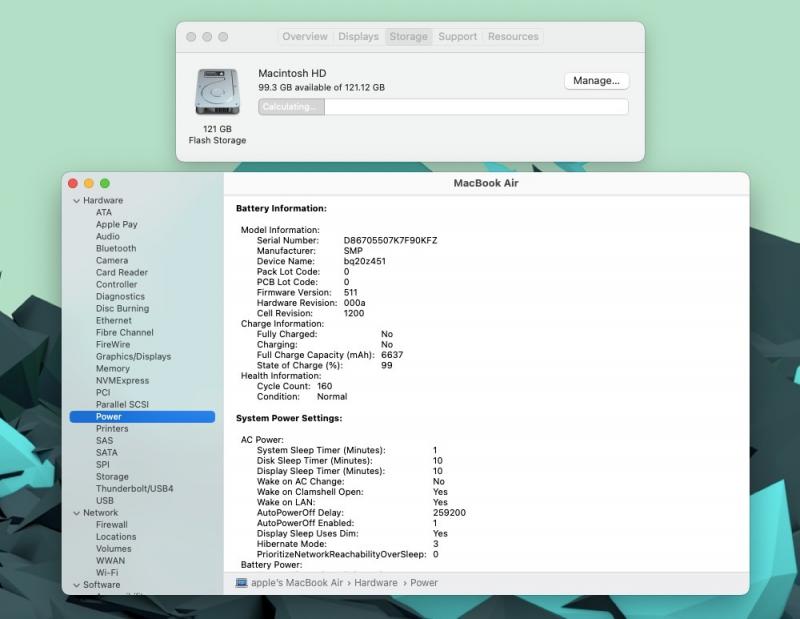The width and height of the screenshot is (800, 619).
Task: Select Camera in the sidebar
Action: (x=112, y=260)
